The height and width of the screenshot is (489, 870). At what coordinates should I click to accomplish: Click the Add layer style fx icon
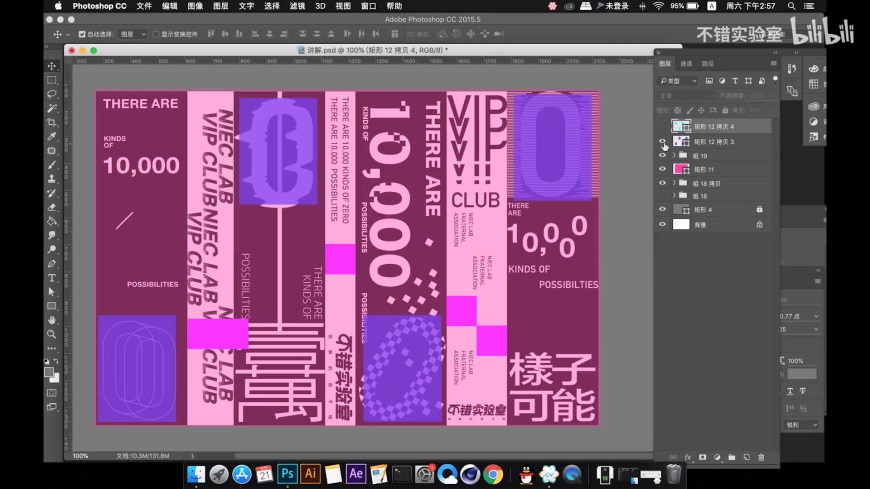point(688,457)
